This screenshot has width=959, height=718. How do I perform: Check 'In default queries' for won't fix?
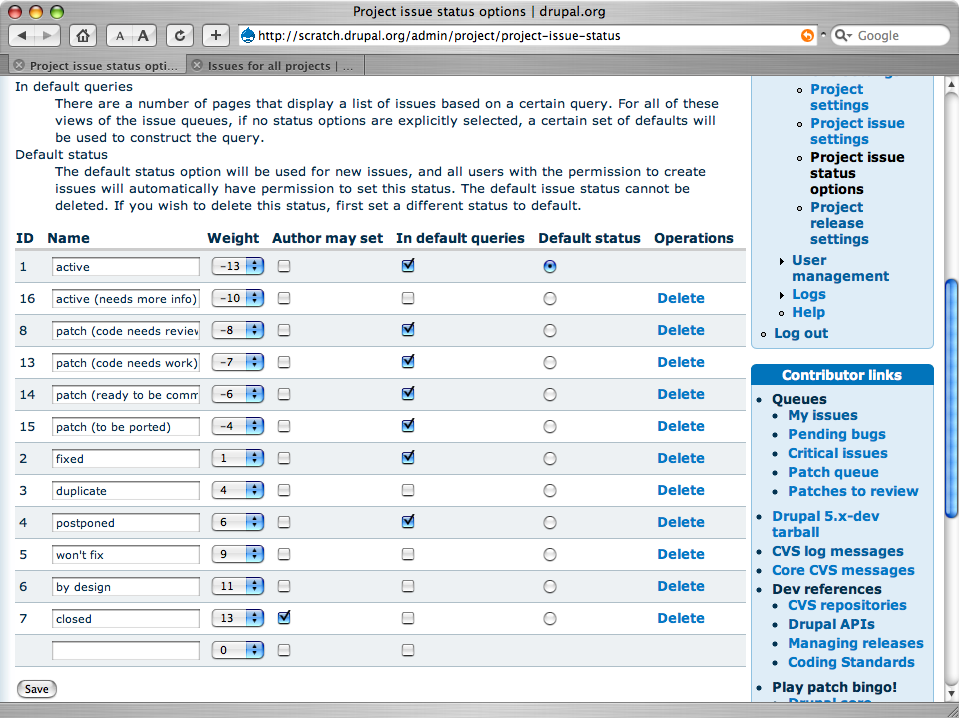pyautogui.click(x=408, y=553)
